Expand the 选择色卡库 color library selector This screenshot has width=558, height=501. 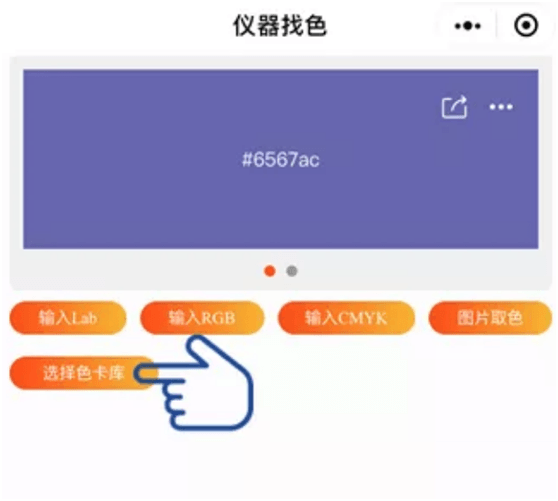click(x=83, y=373)
